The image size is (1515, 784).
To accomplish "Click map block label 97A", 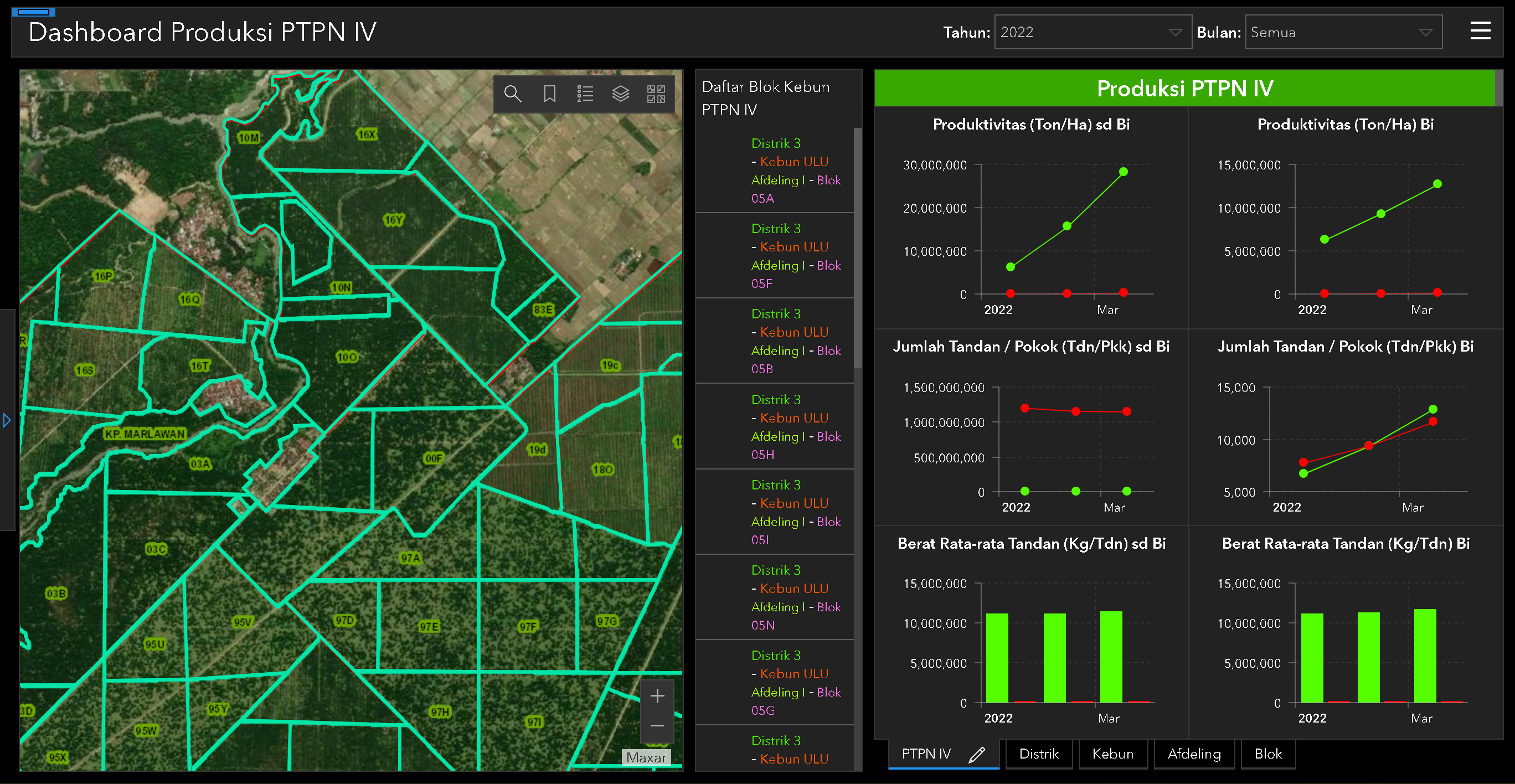I will [x=410, y=558].
